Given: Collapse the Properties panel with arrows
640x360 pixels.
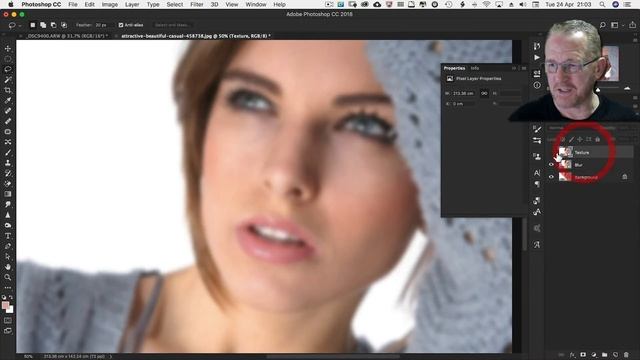Looking at the screenshot, I should pyautogui.click(x=514, y=68).
